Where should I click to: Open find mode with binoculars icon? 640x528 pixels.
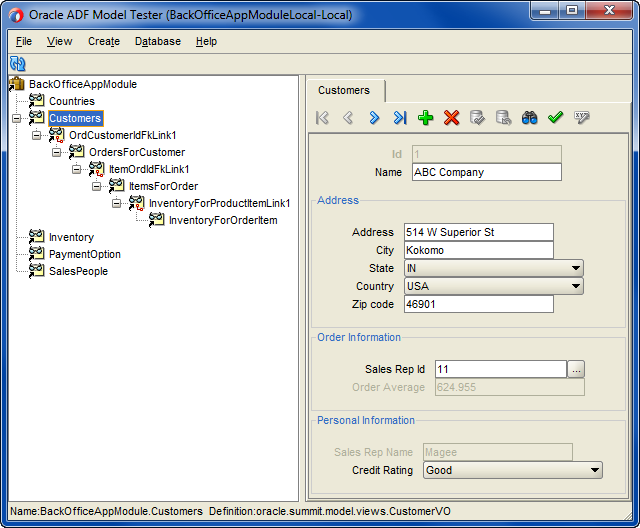(x=529, y=118)
